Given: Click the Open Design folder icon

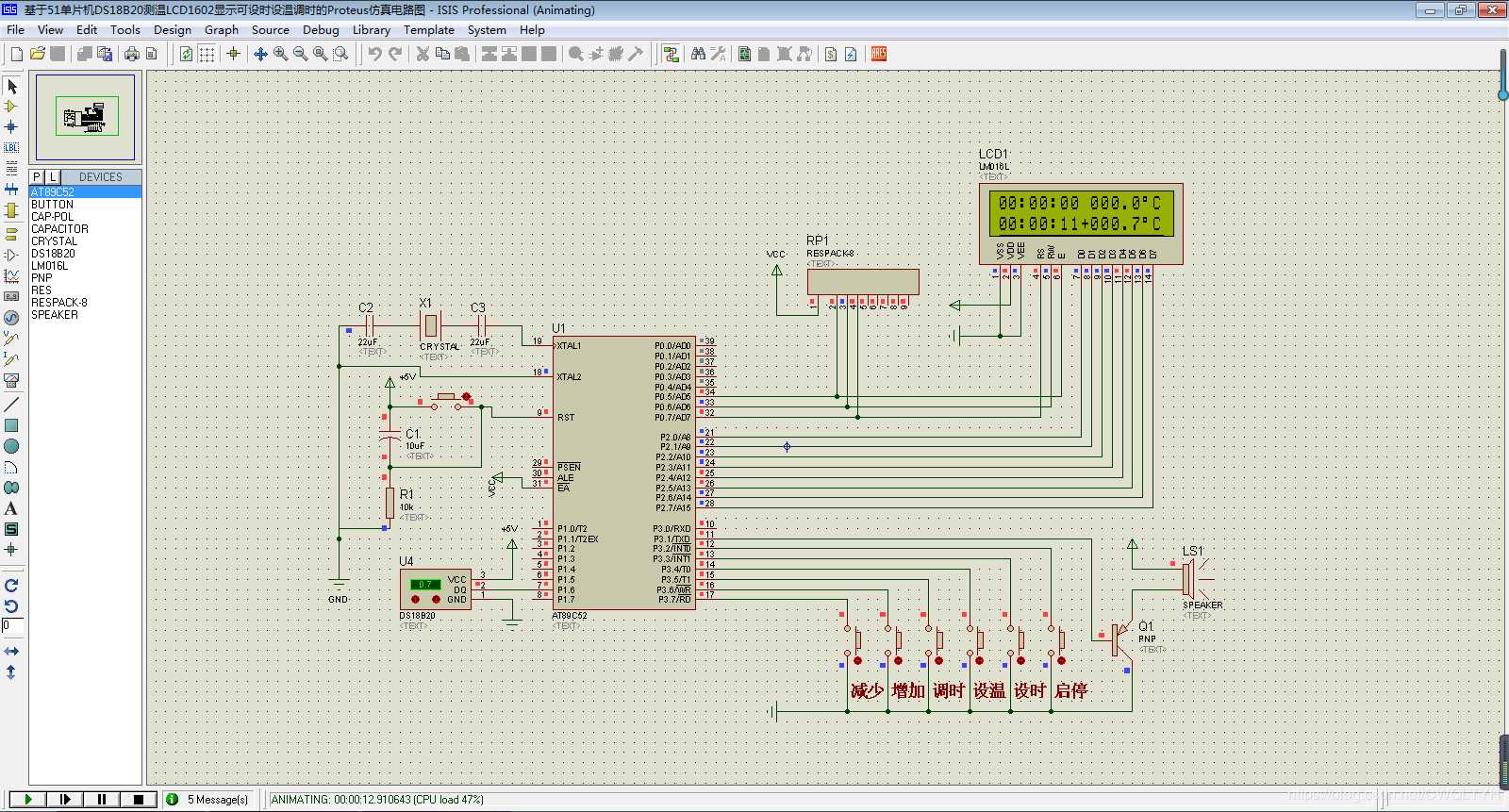Looking at the screenshot, I should tap(38, 54).
